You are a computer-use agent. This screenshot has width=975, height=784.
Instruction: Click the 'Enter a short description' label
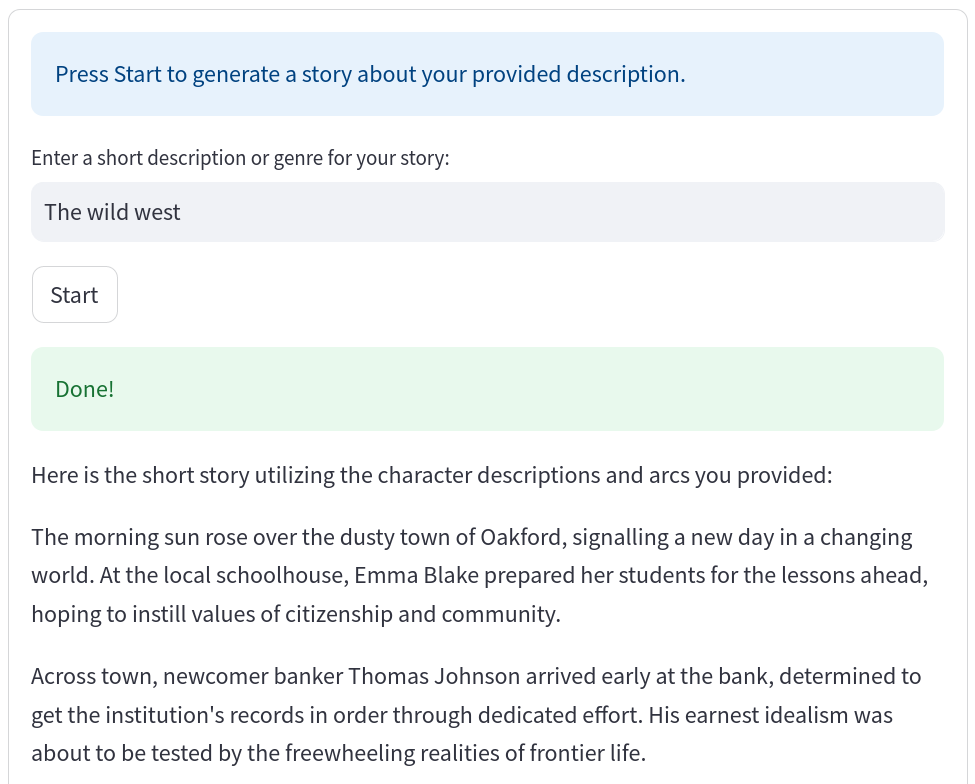point(240,158)
